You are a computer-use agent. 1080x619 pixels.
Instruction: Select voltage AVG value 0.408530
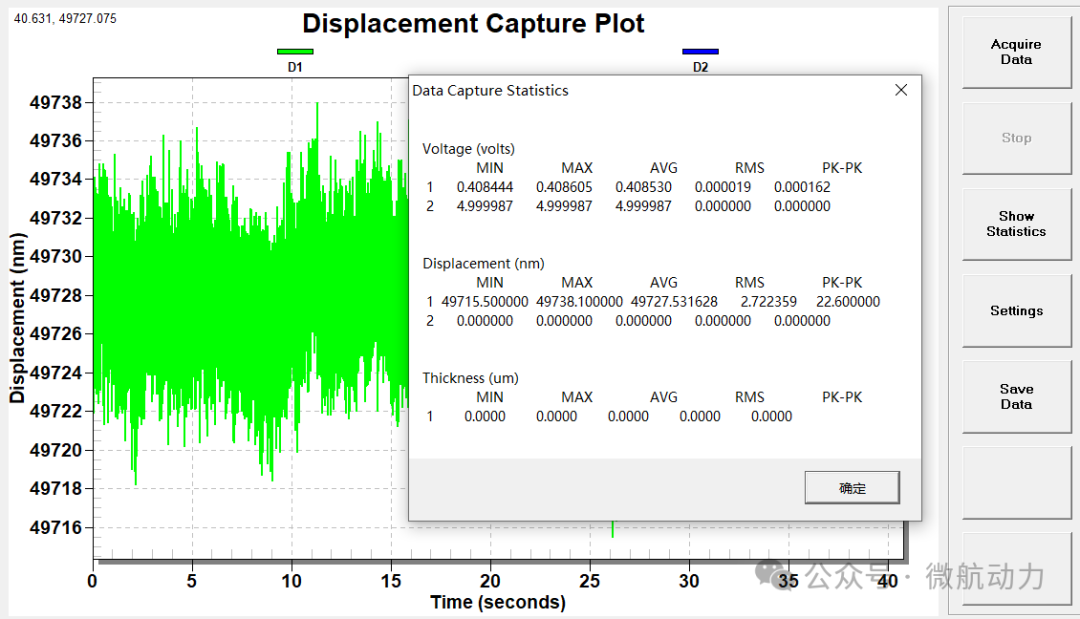pyautogui.click(x=643, y=187)
